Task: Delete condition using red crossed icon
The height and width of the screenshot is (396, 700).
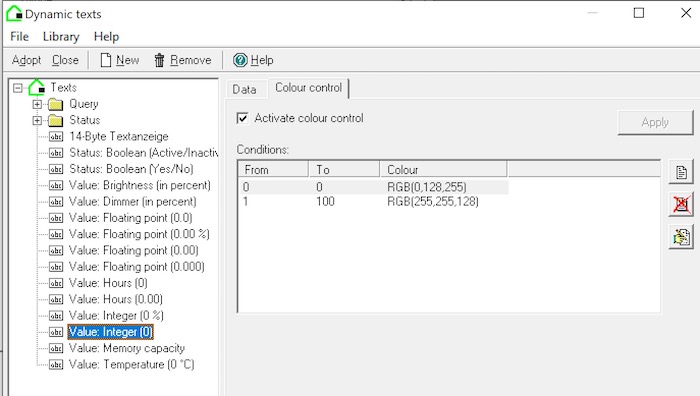Action: point(681,204)
